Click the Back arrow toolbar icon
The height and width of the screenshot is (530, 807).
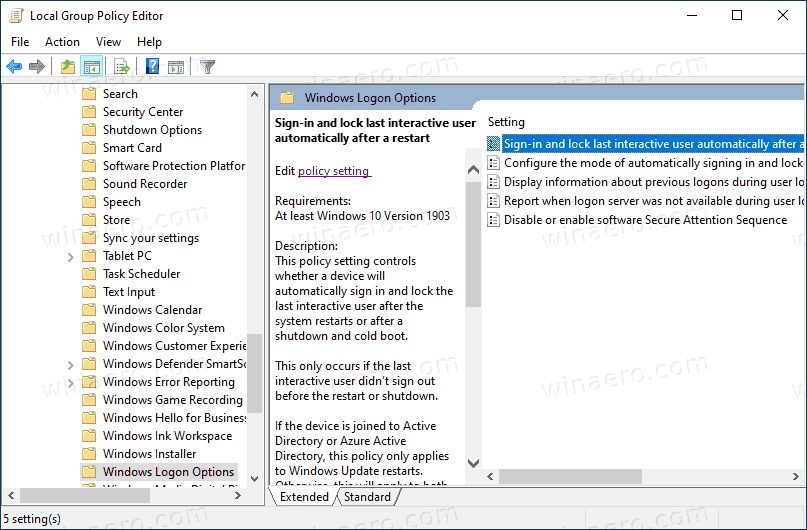click(14, 66)
